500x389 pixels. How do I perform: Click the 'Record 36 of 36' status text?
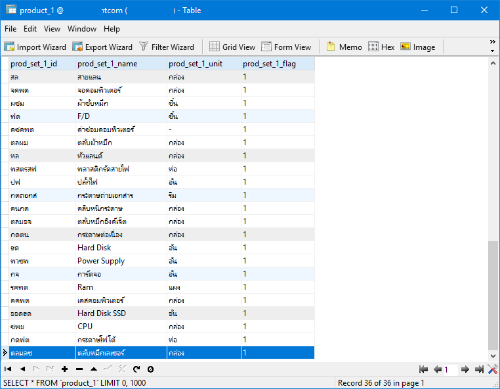[381, 383]
